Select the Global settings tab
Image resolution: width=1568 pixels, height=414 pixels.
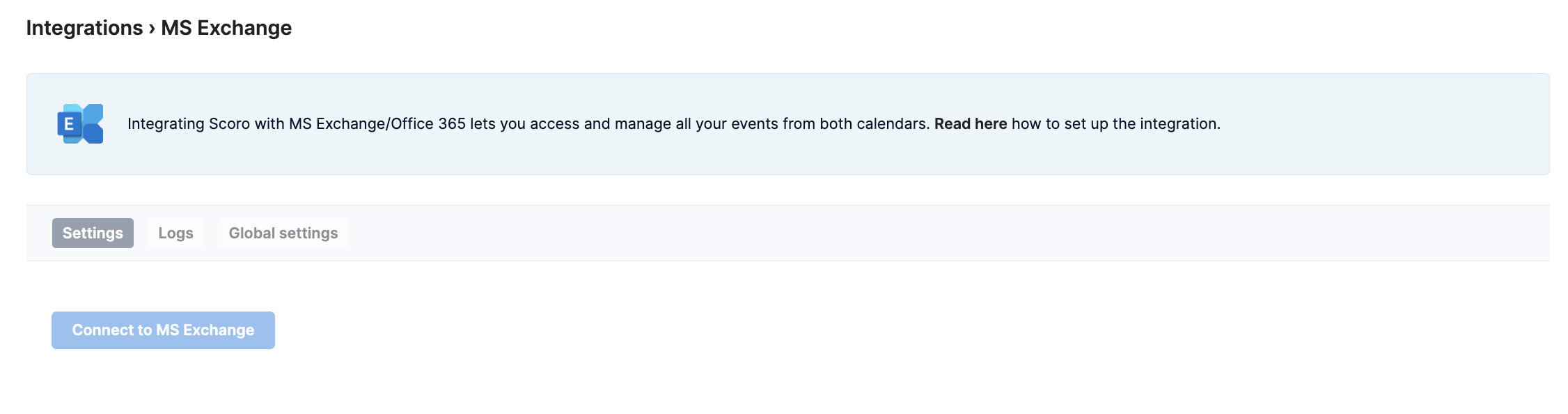[x=283, y=233]
